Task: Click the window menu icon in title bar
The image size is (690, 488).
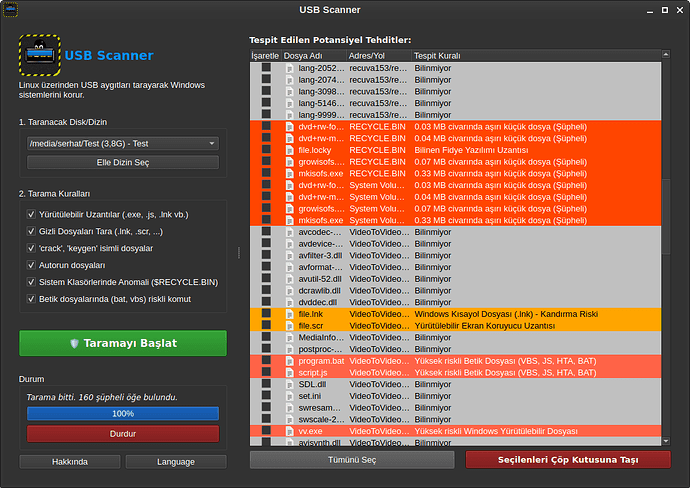Action: (11, 10)
